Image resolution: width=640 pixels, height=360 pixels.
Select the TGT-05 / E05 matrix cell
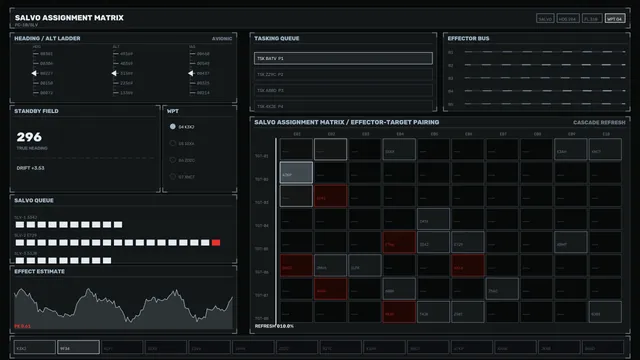click(x=433, y=242)
